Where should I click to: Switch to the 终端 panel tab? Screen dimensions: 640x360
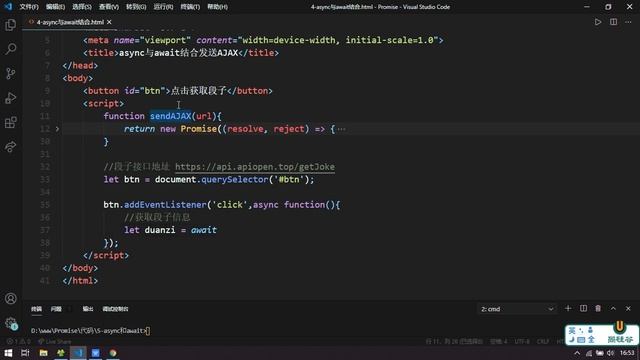[36, 309]
